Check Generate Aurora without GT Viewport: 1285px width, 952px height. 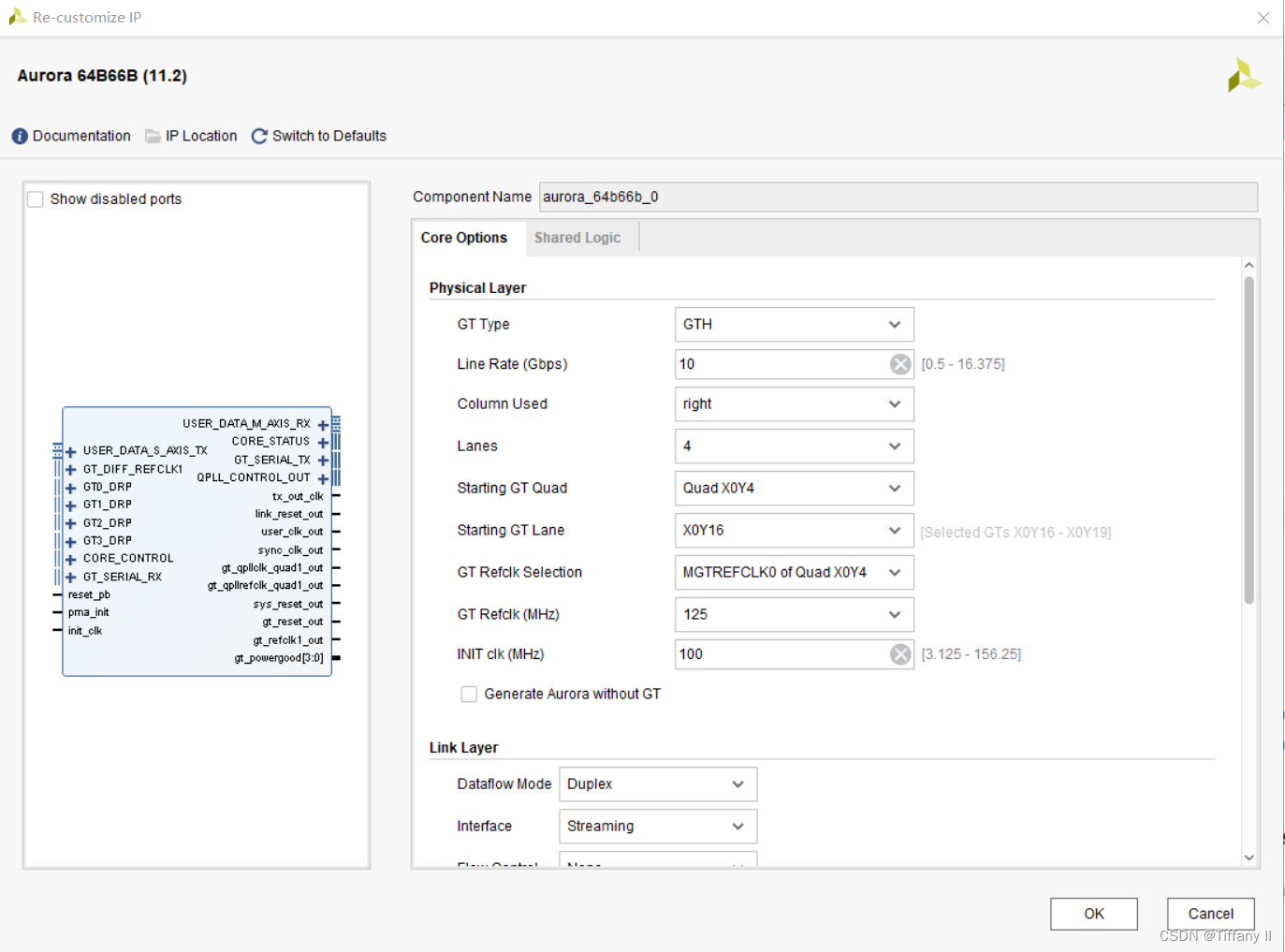click(x=469, y=695)
